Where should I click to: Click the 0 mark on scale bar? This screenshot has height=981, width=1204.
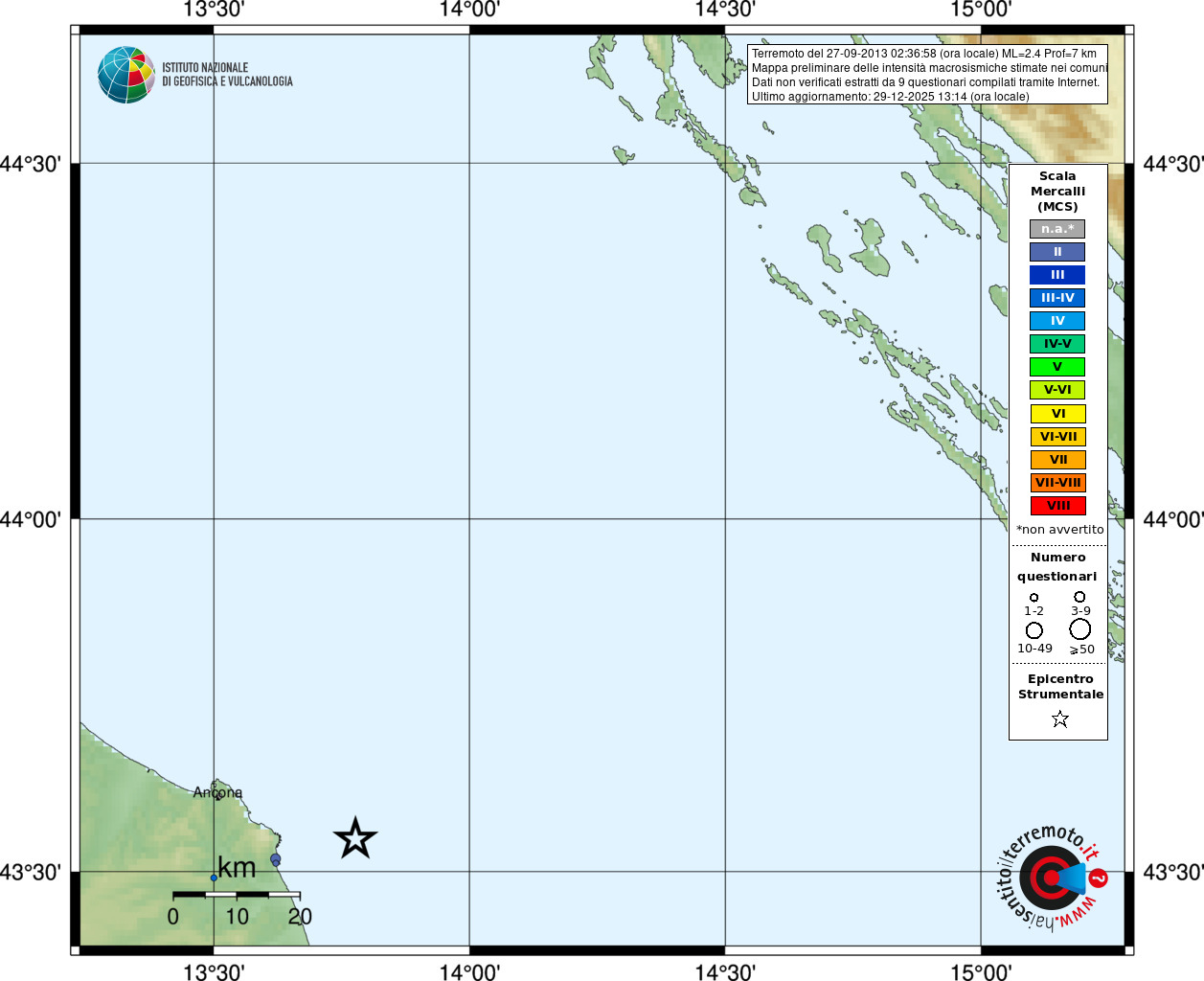(x=173, y=917)
